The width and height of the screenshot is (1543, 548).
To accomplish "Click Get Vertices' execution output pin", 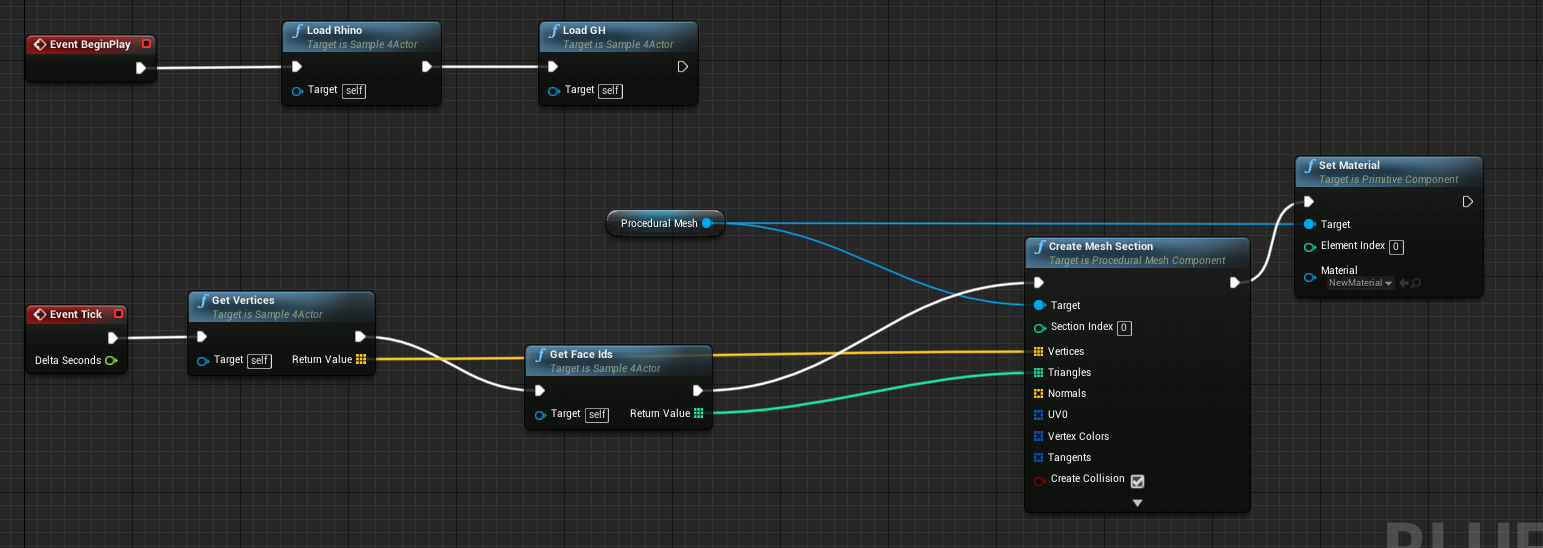I will pyautogui.click(x=360, y=337).
